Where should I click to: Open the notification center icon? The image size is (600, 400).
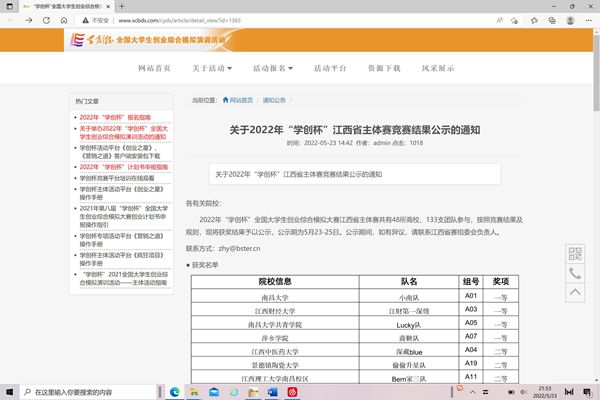pyautogui.click(x=587, y=392)
